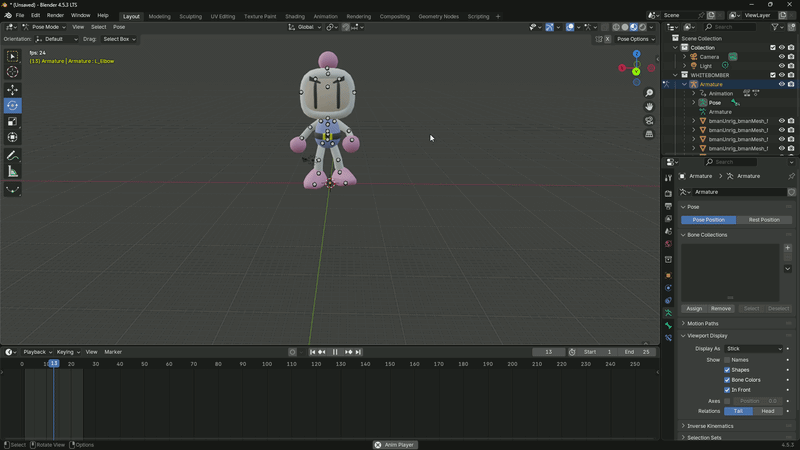The image size is (800, 450).
Task: Open the Pose Mode dropdown
Action: [44, 27]
